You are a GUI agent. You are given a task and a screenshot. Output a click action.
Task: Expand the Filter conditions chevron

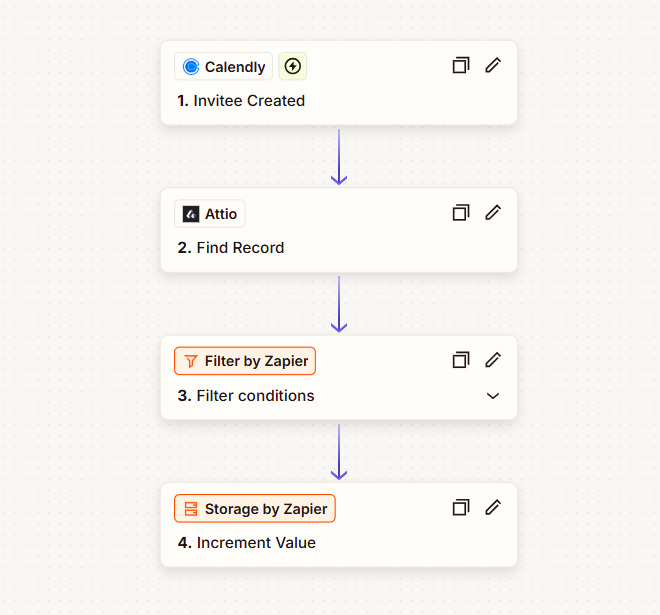(493, 396)
